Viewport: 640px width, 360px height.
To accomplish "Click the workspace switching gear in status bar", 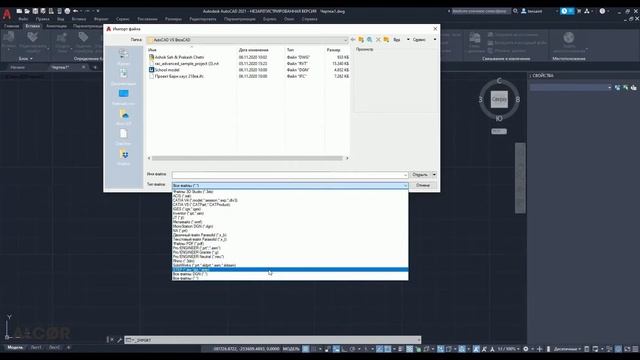I will pyautogui.click(x=526, y=349).
